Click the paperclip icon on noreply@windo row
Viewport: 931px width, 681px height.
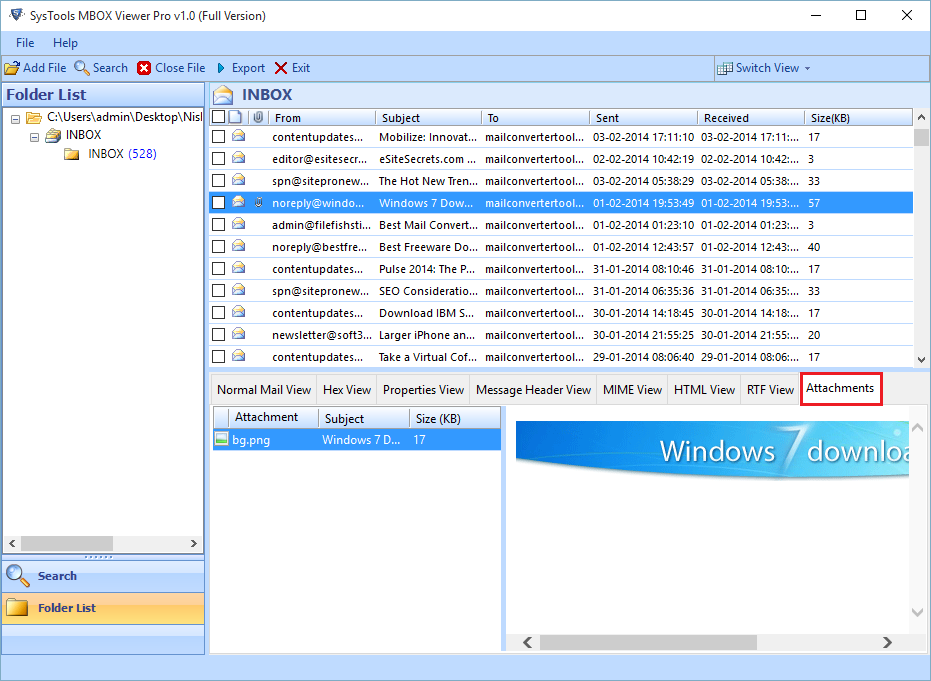click(258, 202)
